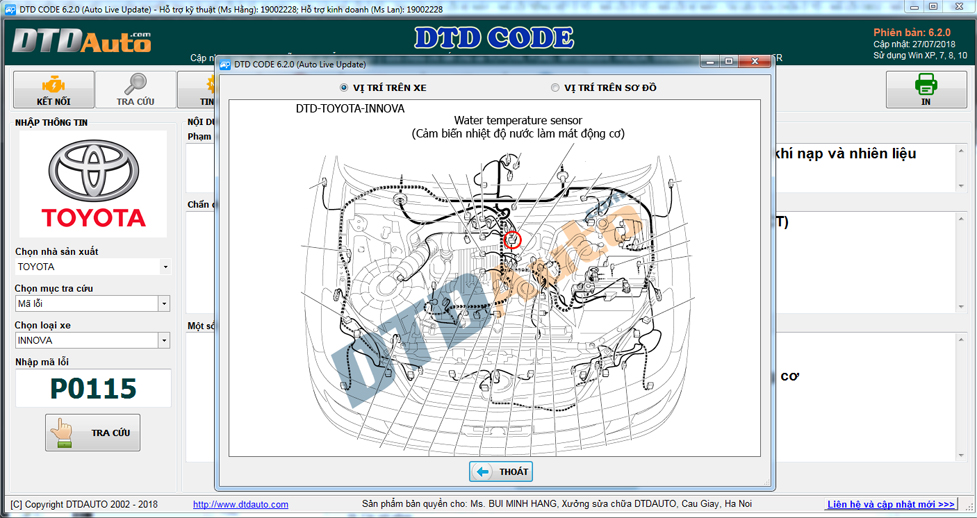Minimize the DTD CODE popup dialog
This screenshot has width=977, height=518.
tap(711, 61)
